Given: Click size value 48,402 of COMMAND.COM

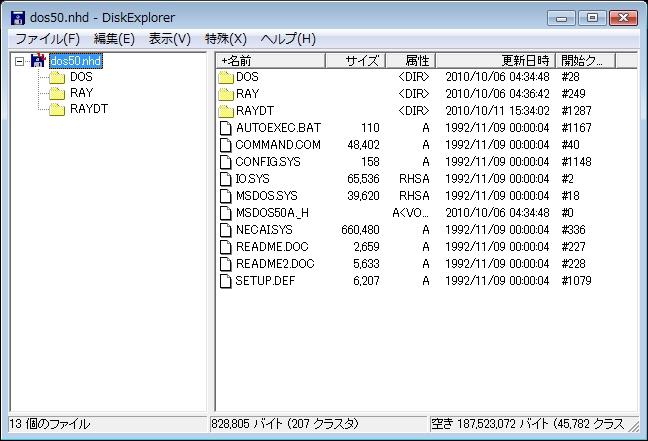Looking at the screenshot, I should (363, 145).
